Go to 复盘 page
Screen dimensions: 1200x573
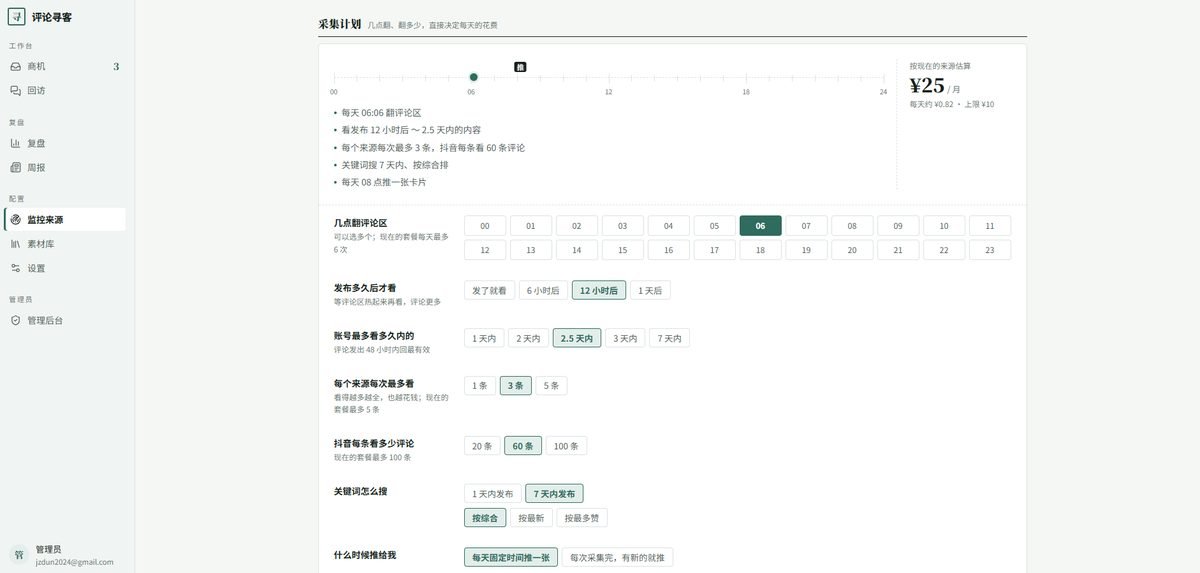(65, 143)
